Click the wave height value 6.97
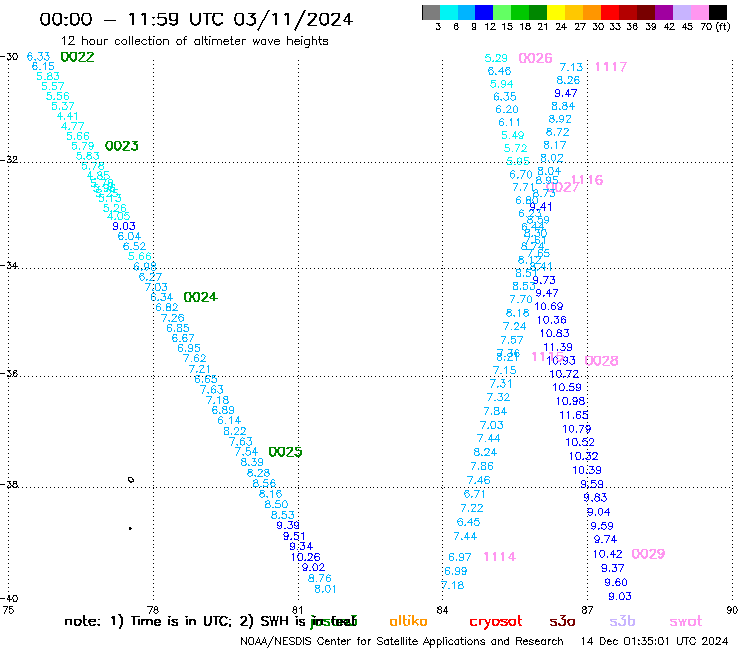 460,557
